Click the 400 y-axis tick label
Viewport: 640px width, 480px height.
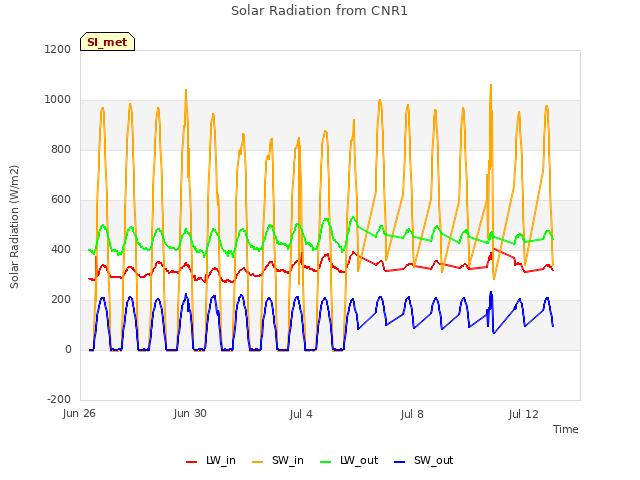pyautogui.click(x=61, y=249)
